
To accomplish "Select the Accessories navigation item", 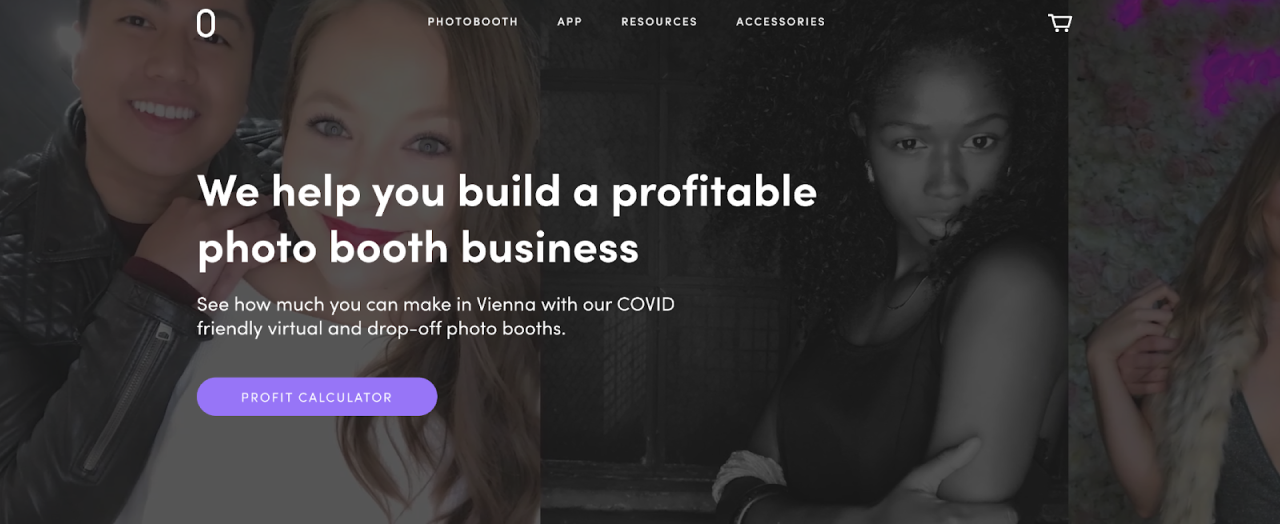I will pyautogui.click(x=781, y=22).
